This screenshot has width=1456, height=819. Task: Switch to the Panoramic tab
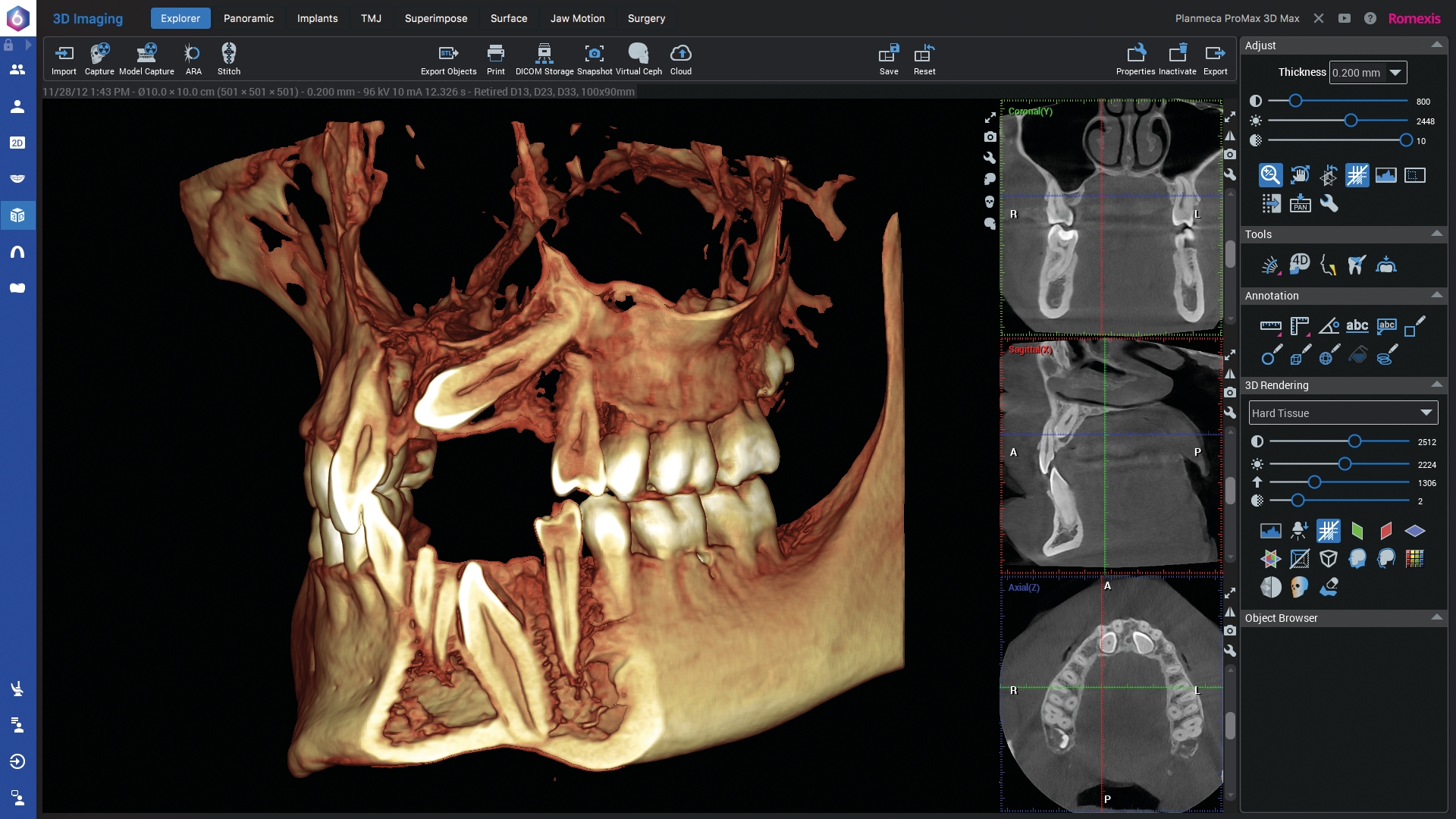pyautogui.click(x=249, y=18)
